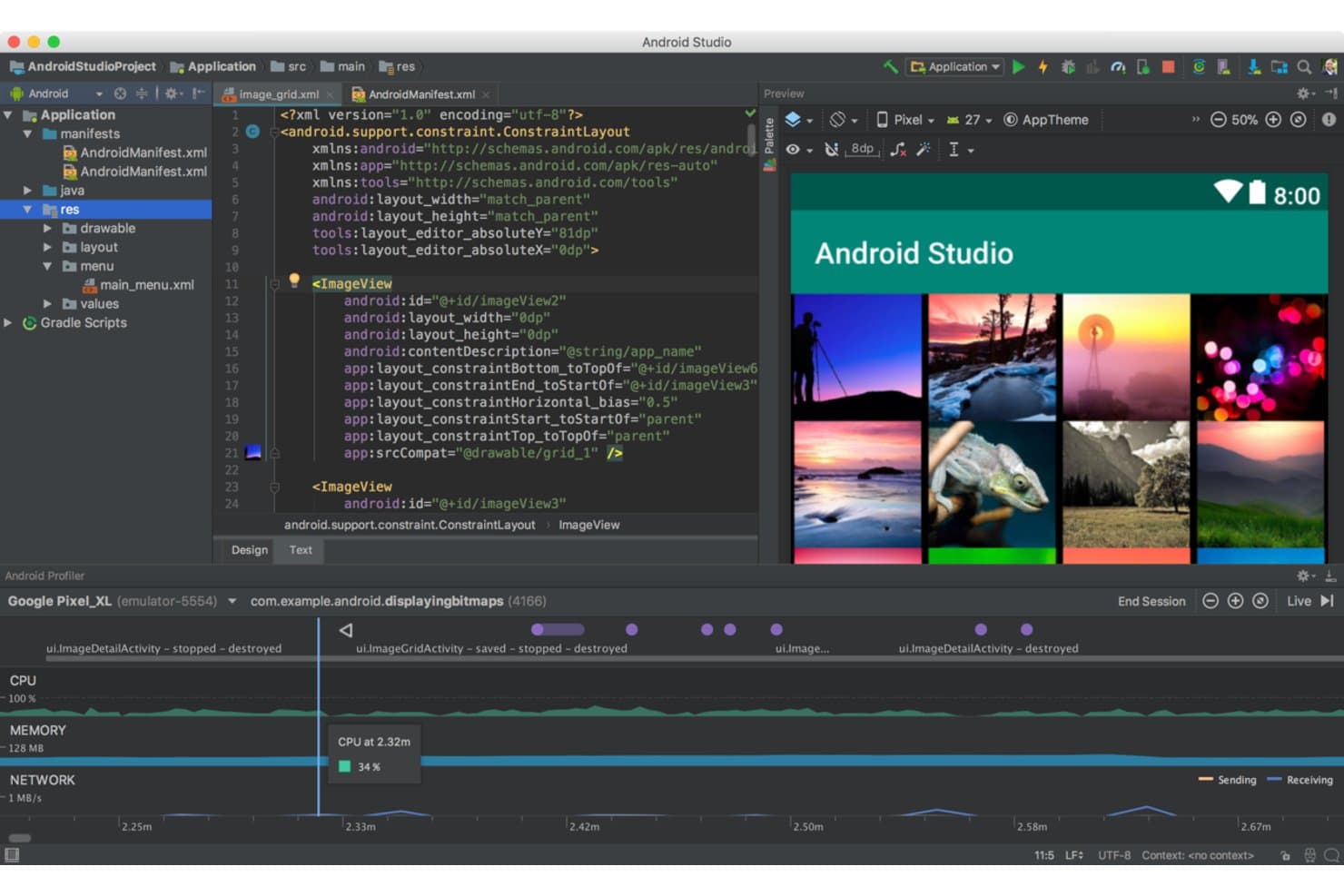
Task: Click the orientation rotate icon in Preview
Action: [x=837, y=120]
